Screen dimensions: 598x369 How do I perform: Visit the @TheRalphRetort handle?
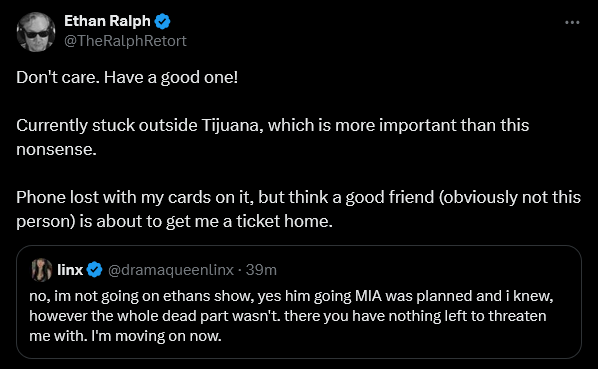125,41
